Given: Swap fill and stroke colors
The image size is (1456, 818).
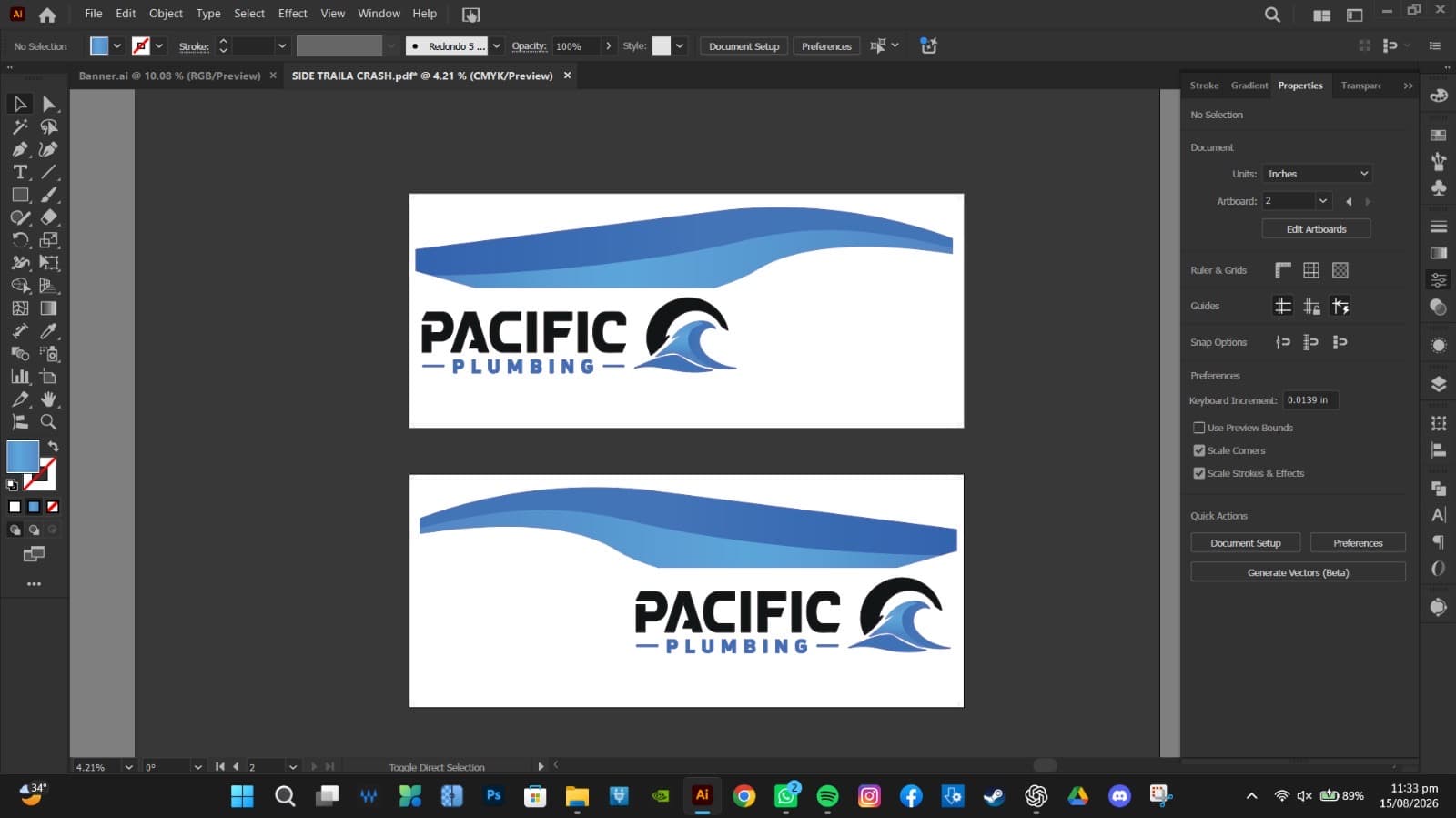Looking at the screenshot, I should click(x=53, y=446).
